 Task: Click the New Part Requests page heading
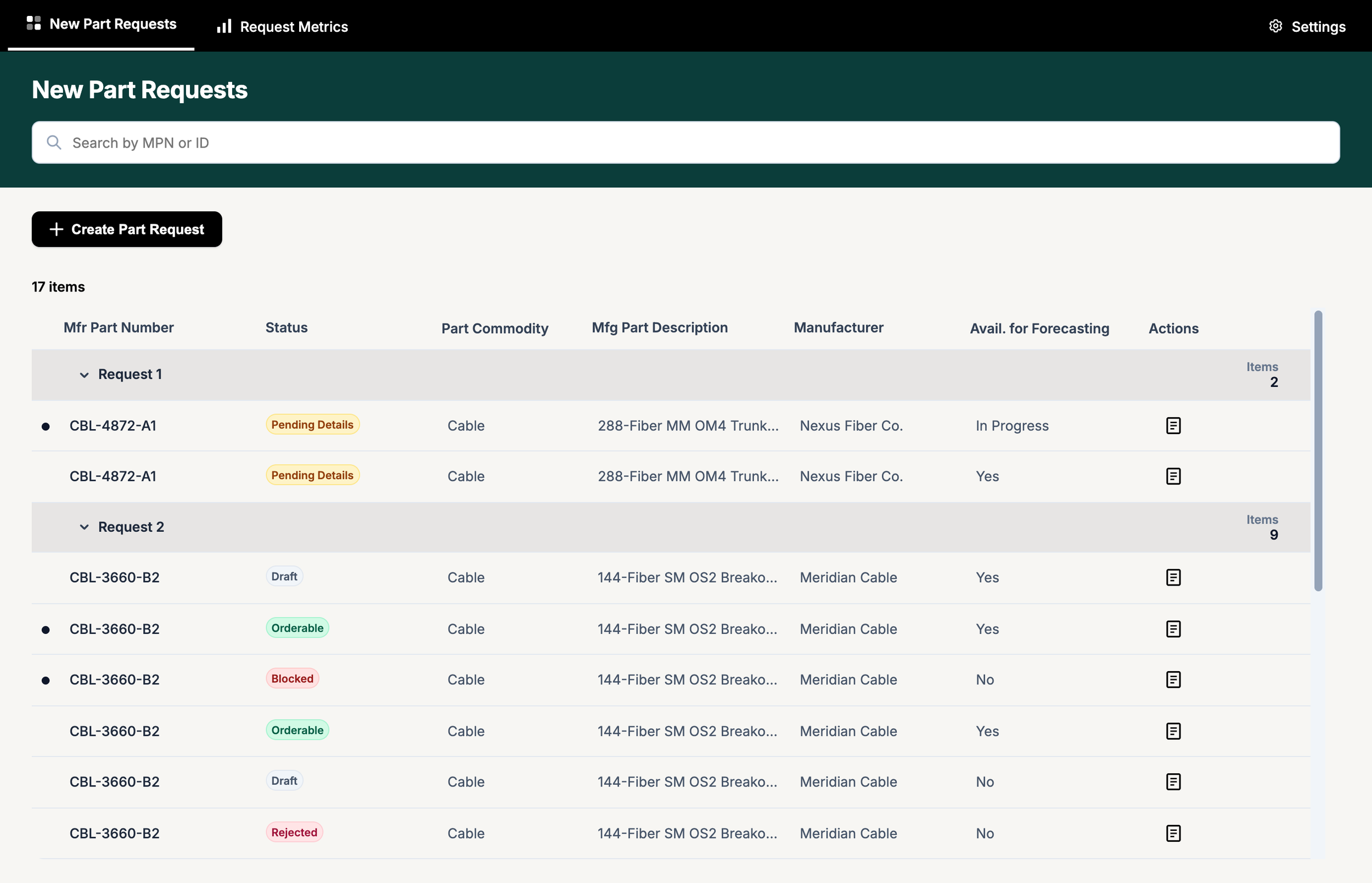tap(139, 89)
